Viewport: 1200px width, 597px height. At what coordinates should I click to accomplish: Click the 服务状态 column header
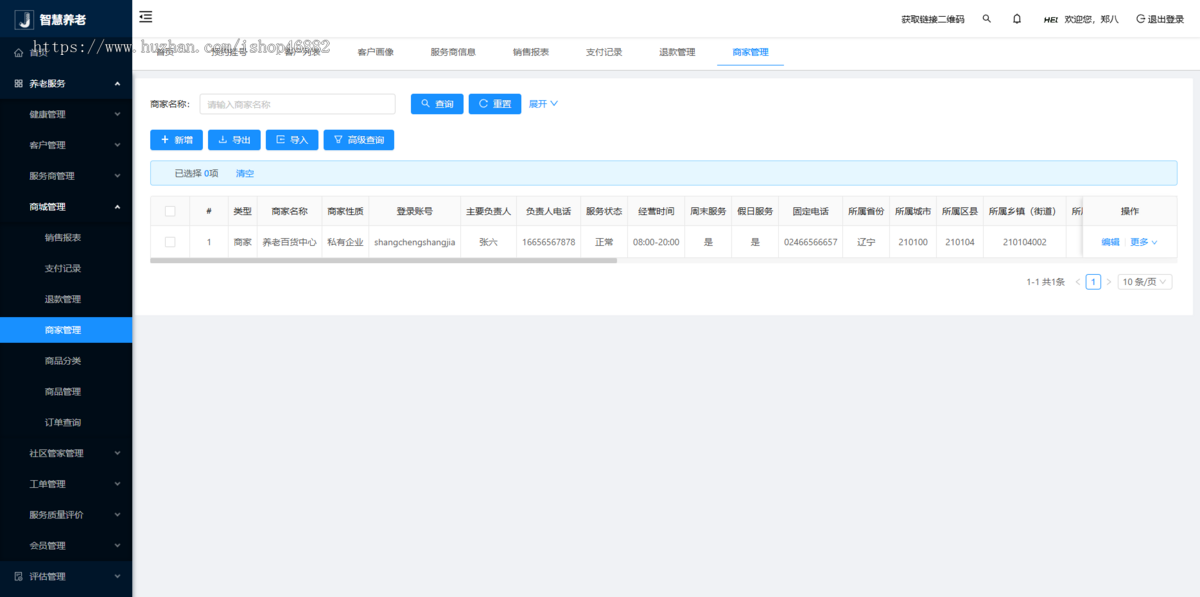click(604, 211)
